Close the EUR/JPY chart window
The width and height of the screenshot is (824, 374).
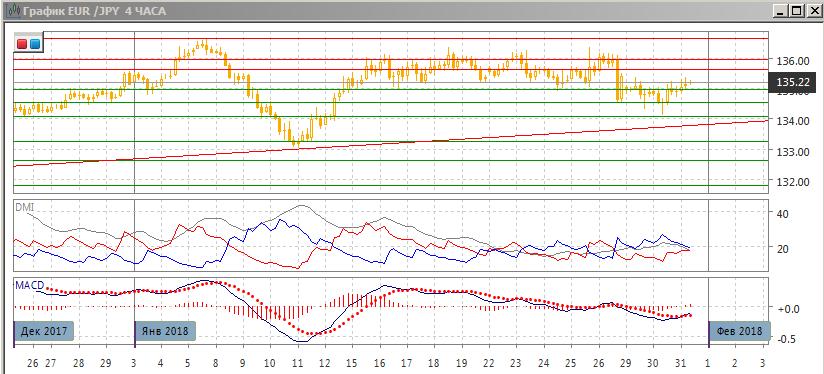tap(811, 9)
